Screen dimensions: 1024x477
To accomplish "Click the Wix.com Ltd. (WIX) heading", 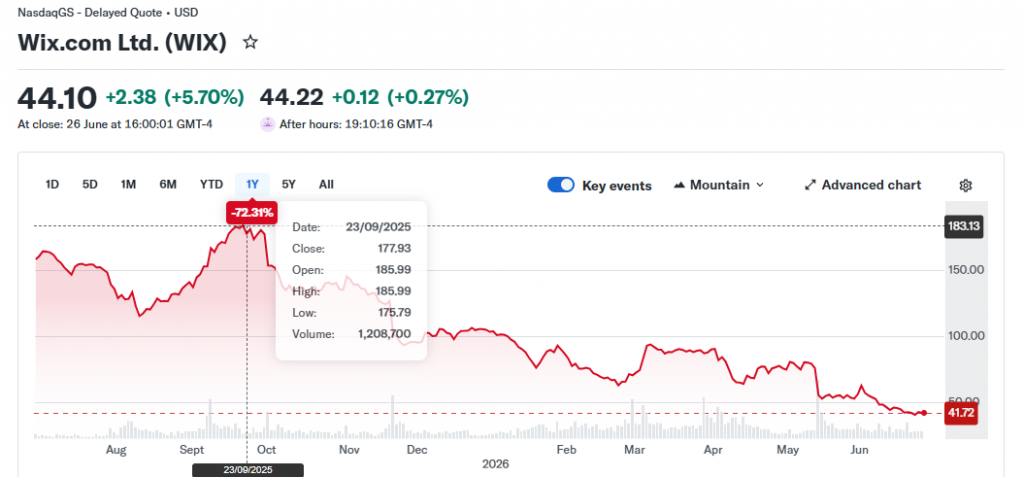I will coord(122,42).
